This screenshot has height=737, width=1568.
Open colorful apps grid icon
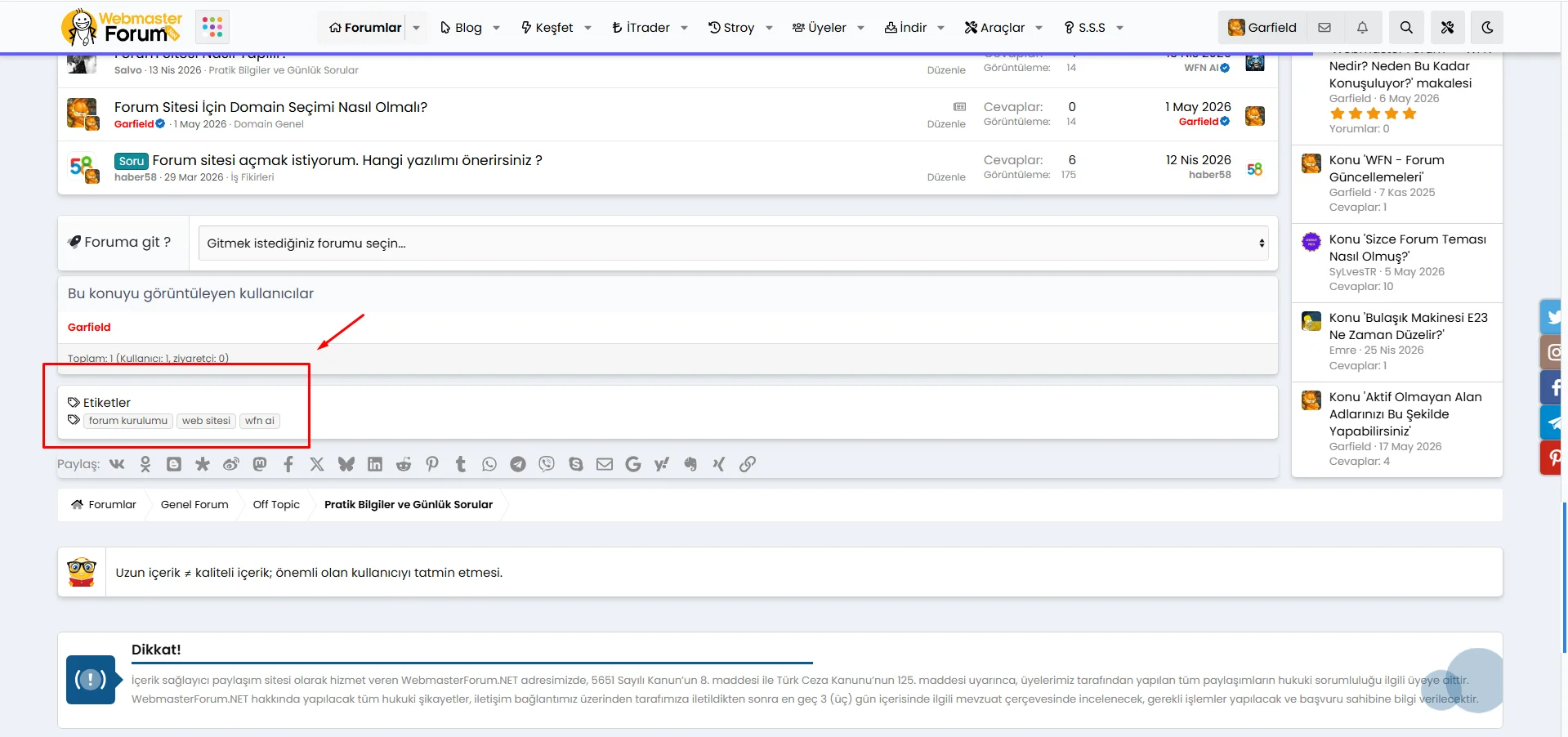(x=212, y=27)
